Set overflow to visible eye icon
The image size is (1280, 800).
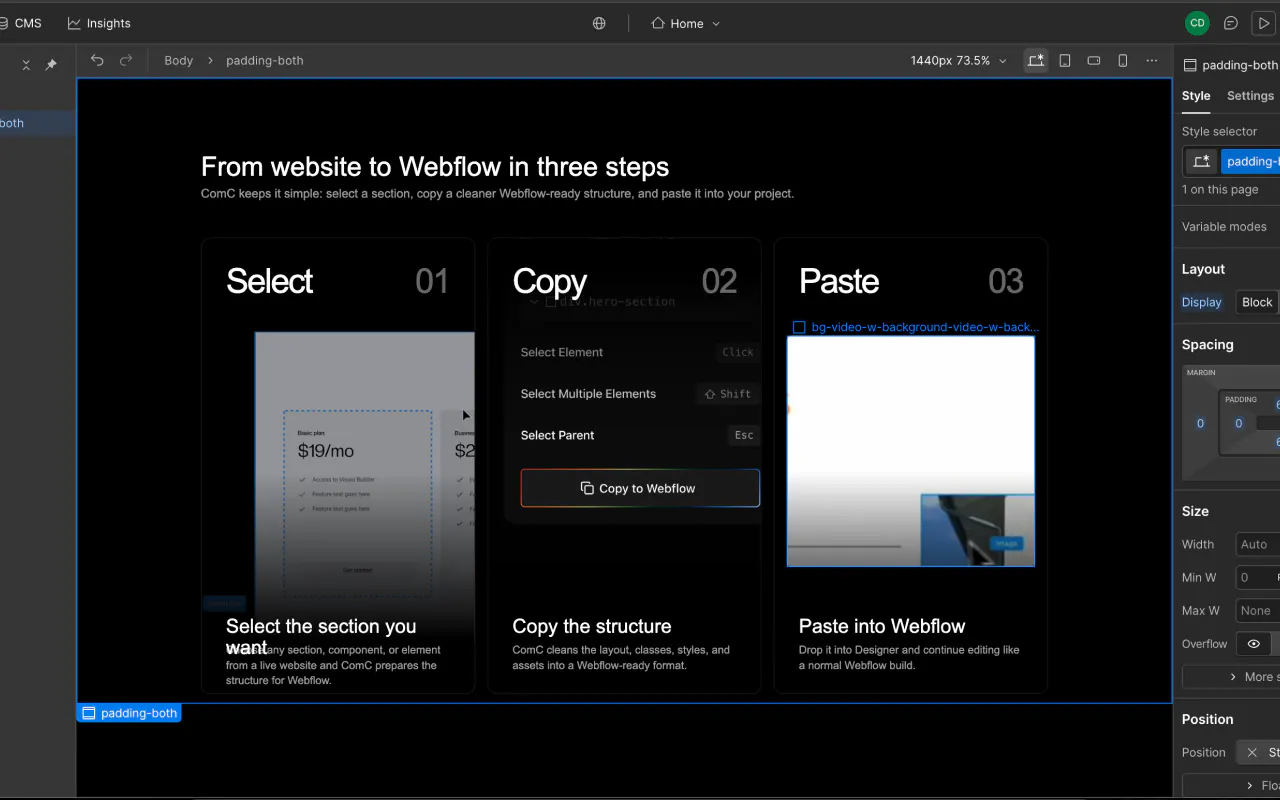1253,644
